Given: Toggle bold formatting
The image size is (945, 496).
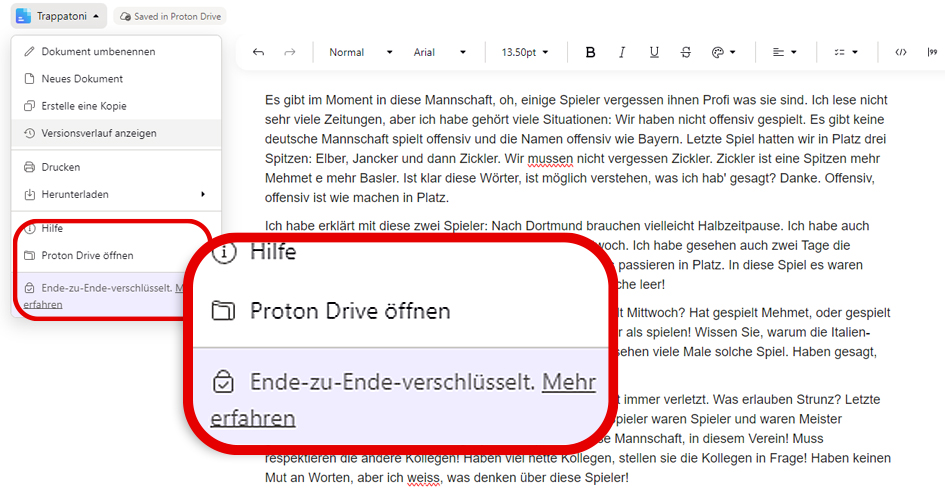Looking at the screenshot, I should (591, 52).
